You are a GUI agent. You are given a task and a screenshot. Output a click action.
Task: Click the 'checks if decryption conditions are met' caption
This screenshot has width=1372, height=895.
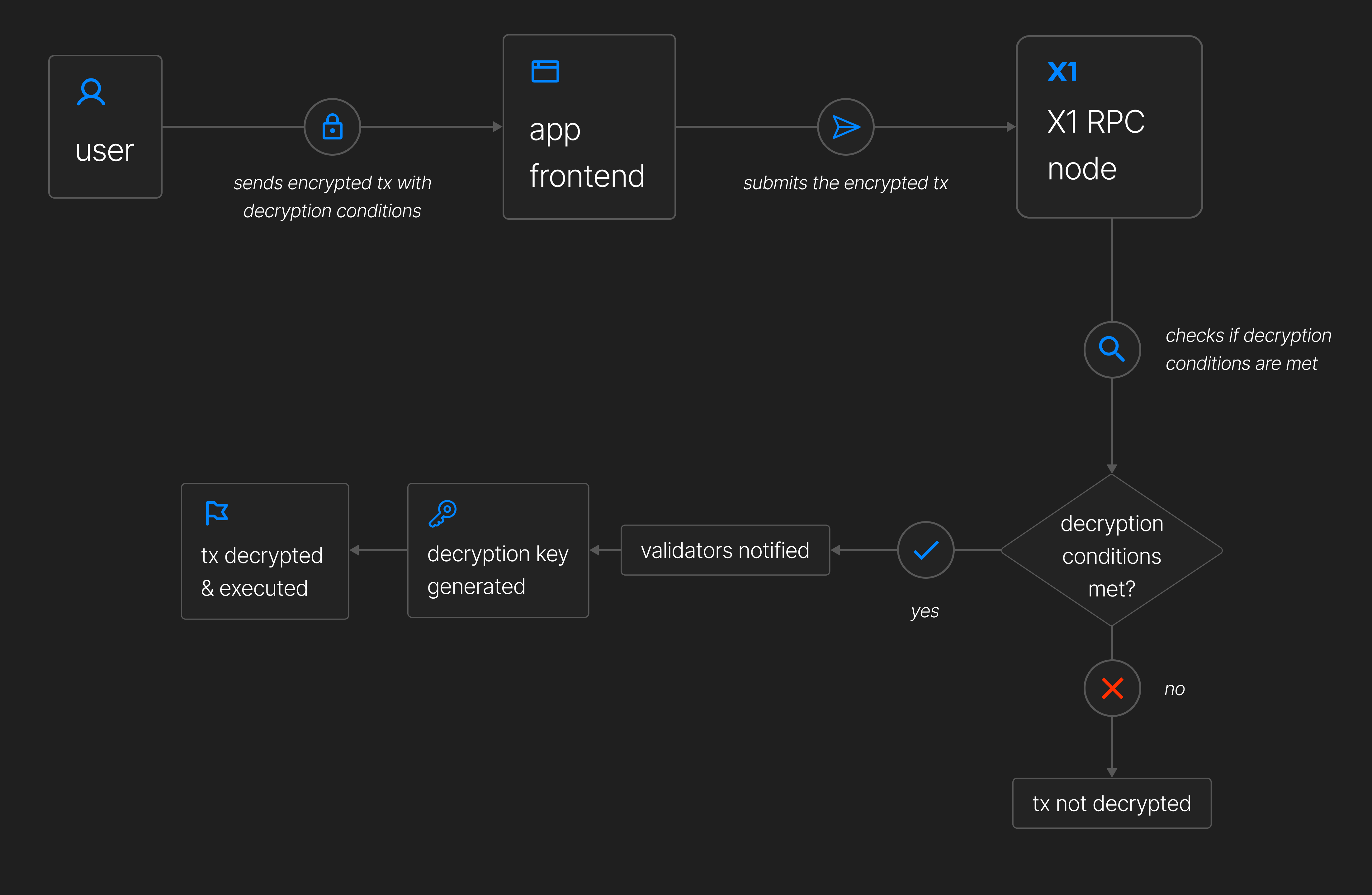click(1248, 349)
